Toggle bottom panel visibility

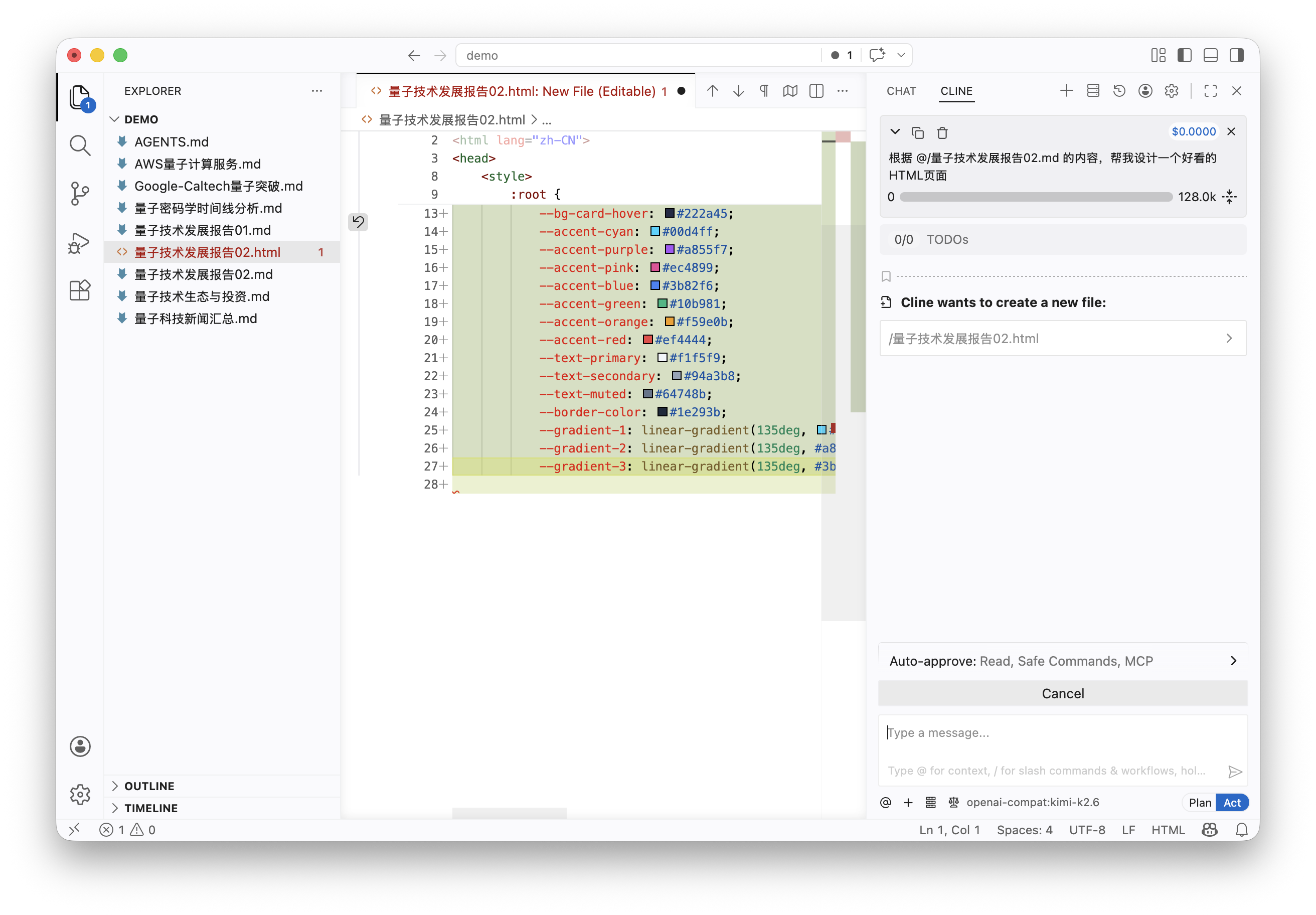[x=1211, y=55]
